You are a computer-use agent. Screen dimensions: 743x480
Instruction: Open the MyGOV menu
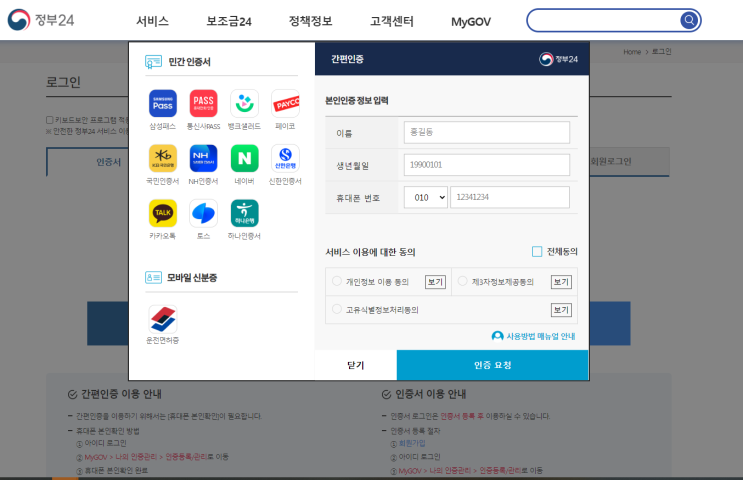click(471, 22)
